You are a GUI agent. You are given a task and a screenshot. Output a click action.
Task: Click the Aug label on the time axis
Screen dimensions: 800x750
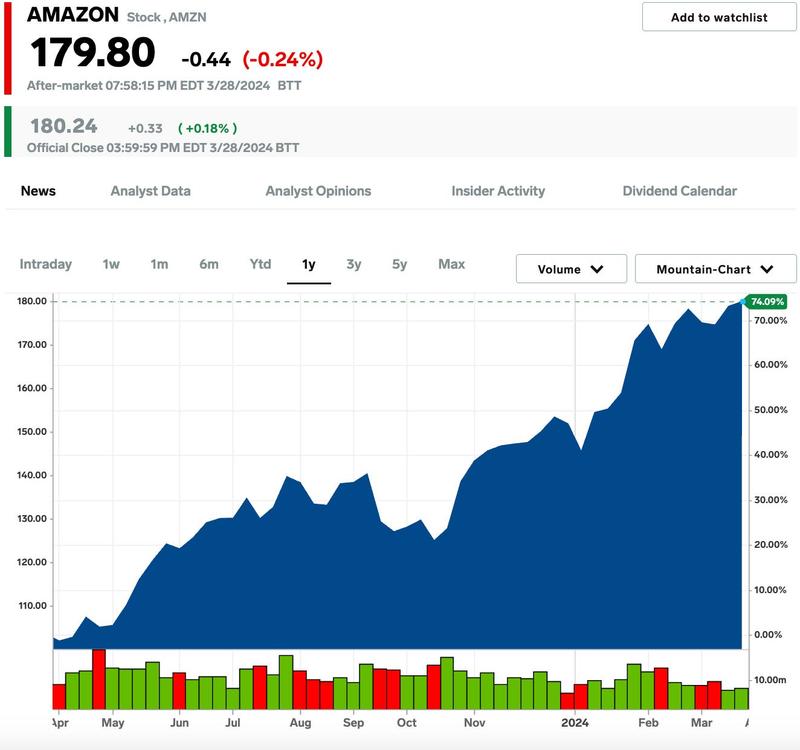[x=301, y=723]
